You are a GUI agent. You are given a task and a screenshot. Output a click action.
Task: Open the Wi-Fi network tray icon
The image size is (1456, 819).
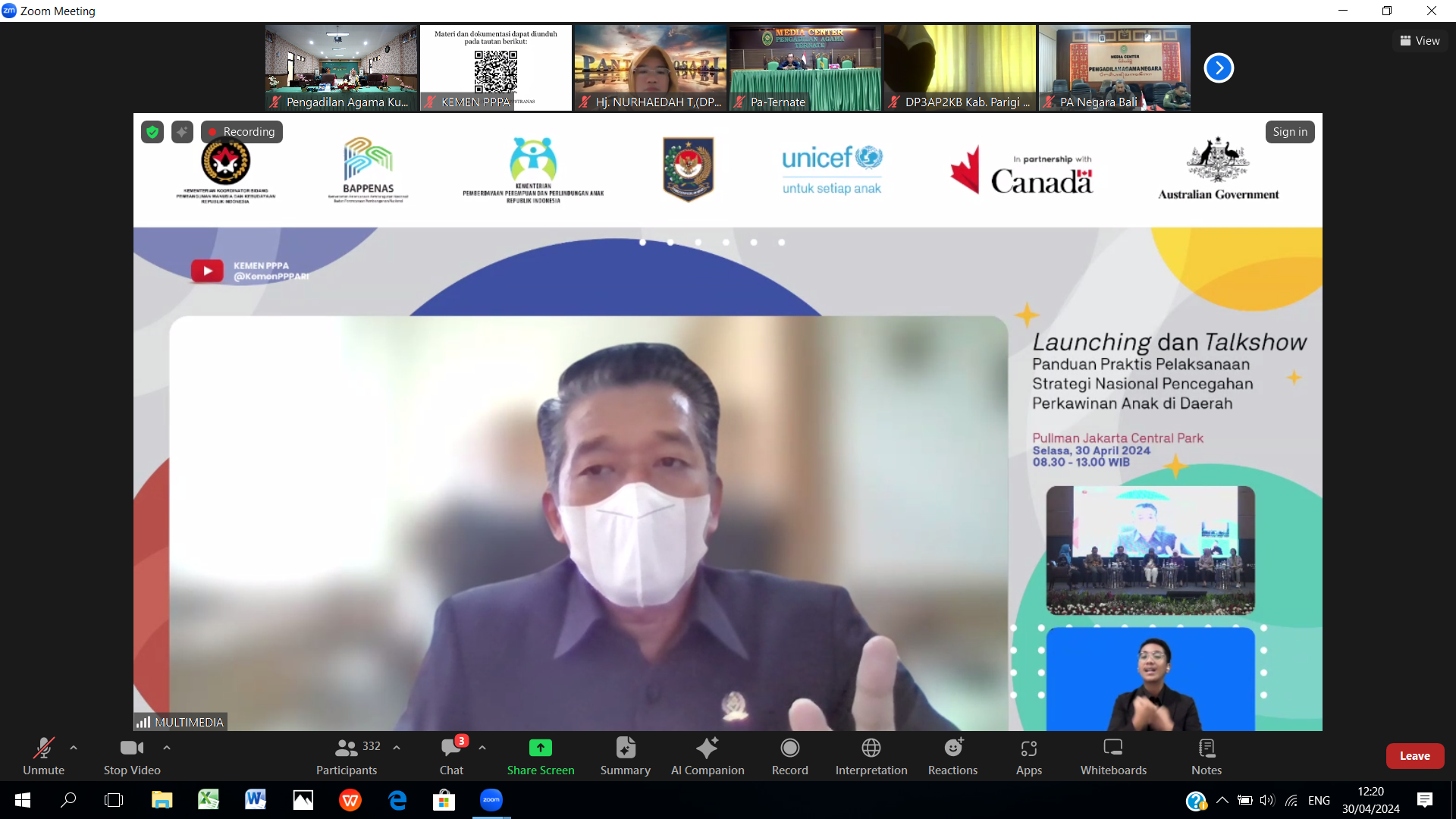click(1291, 800)
